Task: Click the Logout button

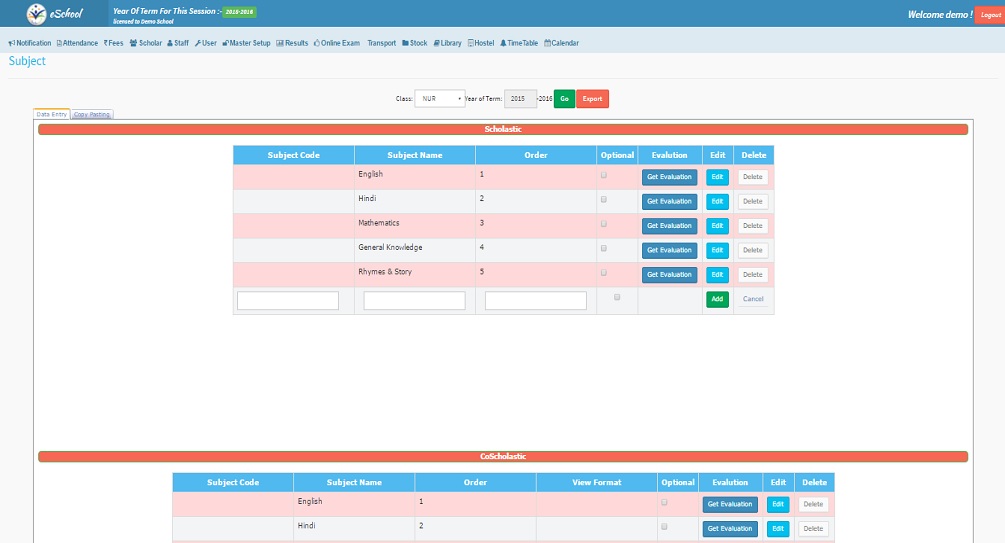Action: pyautogui.click(x=988, y=15)
